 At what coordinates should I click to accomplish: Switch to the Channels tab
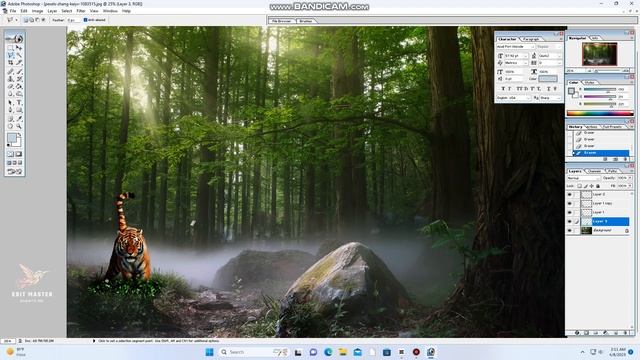click(594, 171)
